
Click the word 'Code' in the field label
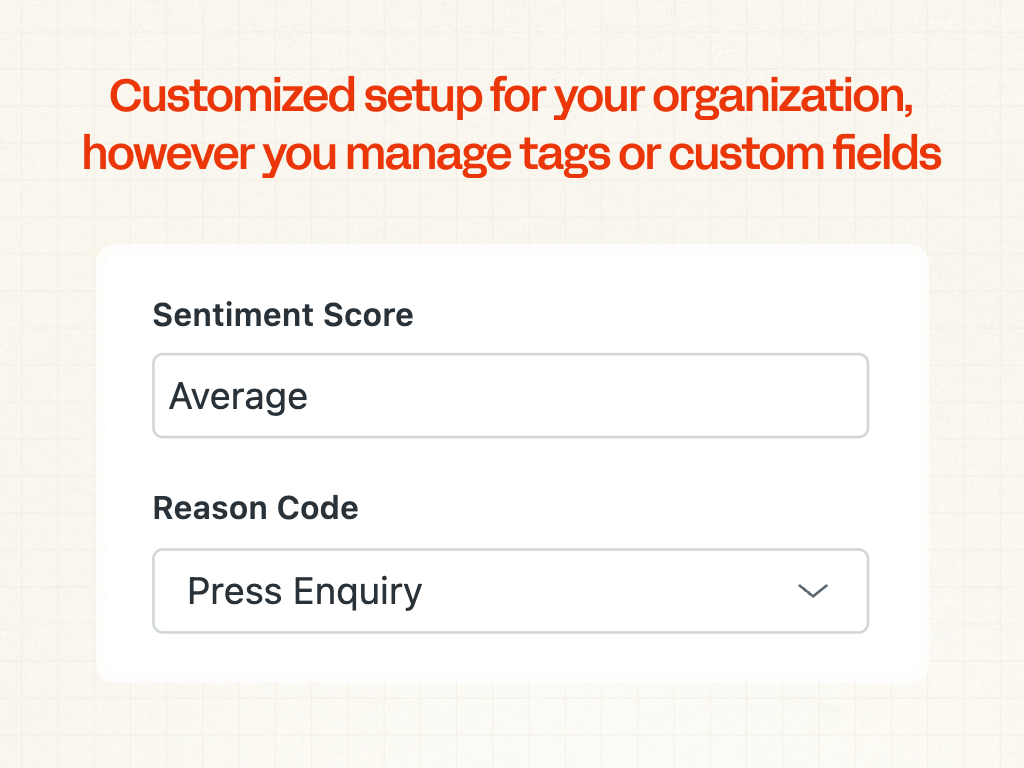click(x=319, y=508)
